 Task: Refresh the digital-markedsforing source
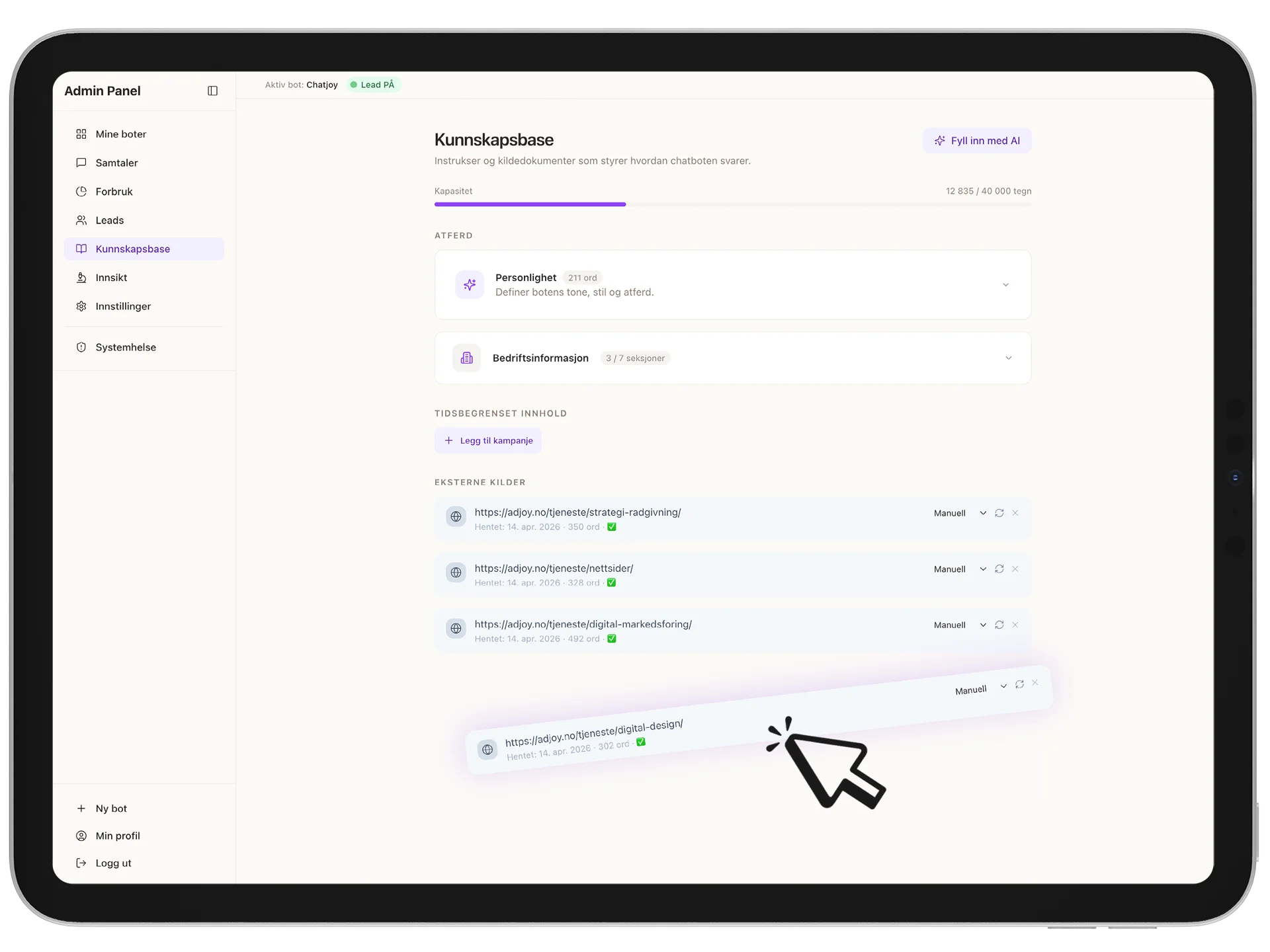tap(999, 625)
